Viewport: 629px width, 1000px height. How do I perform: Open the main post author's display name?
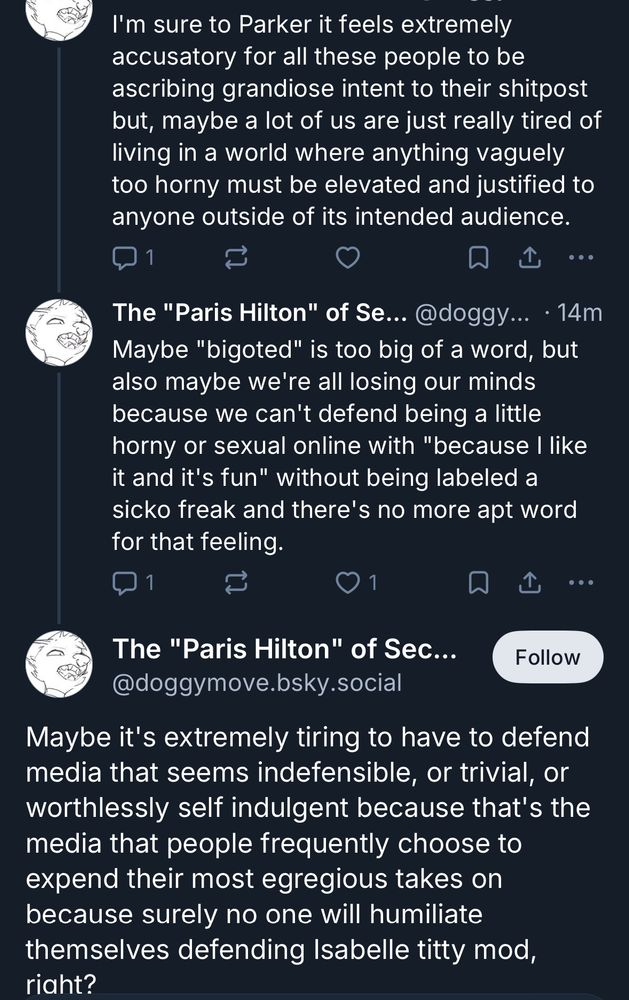[x=284, y=649]
